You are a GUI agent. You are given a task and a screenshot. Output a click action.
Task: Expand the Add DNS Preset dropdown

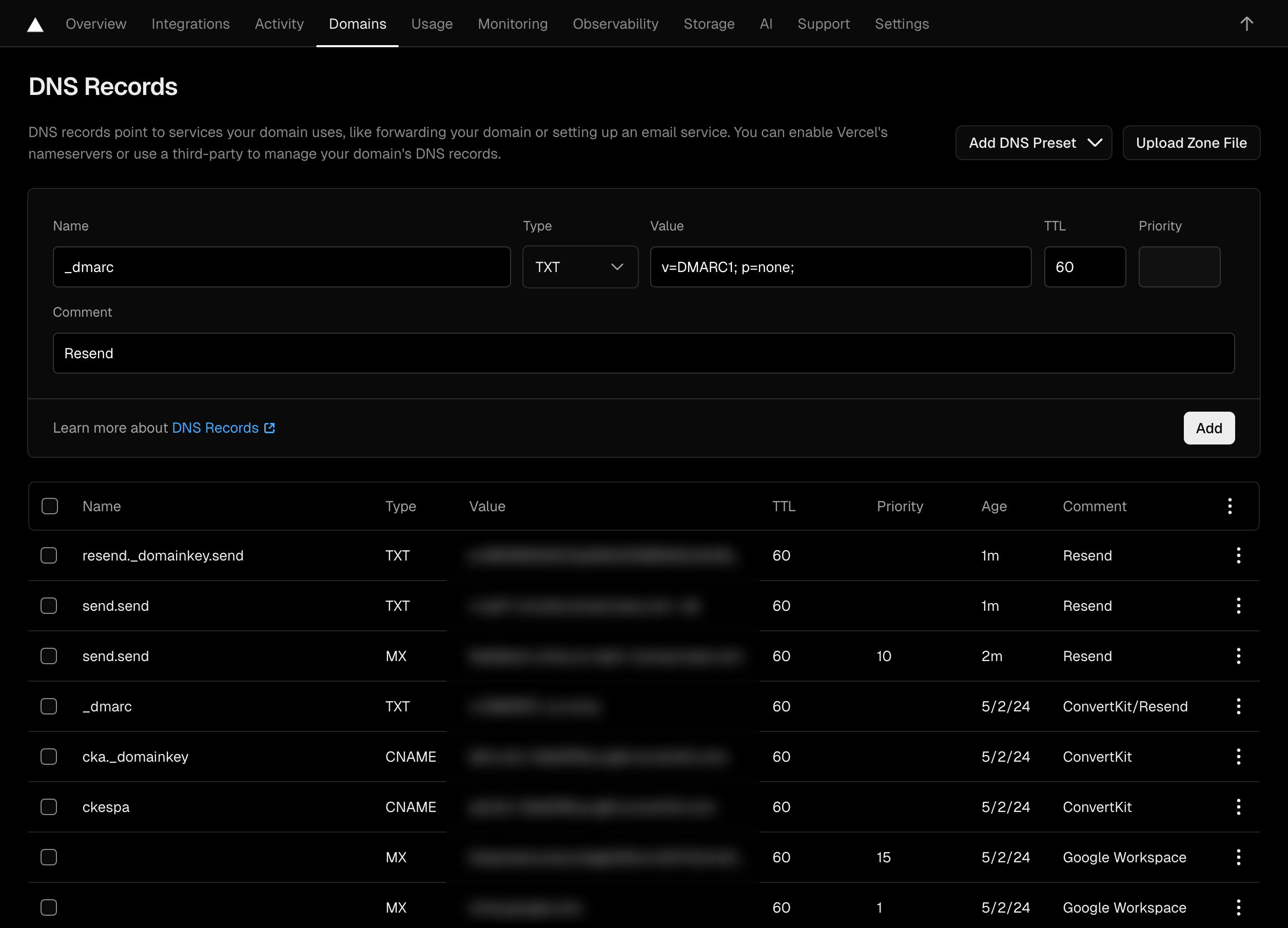coord(1033,143)
